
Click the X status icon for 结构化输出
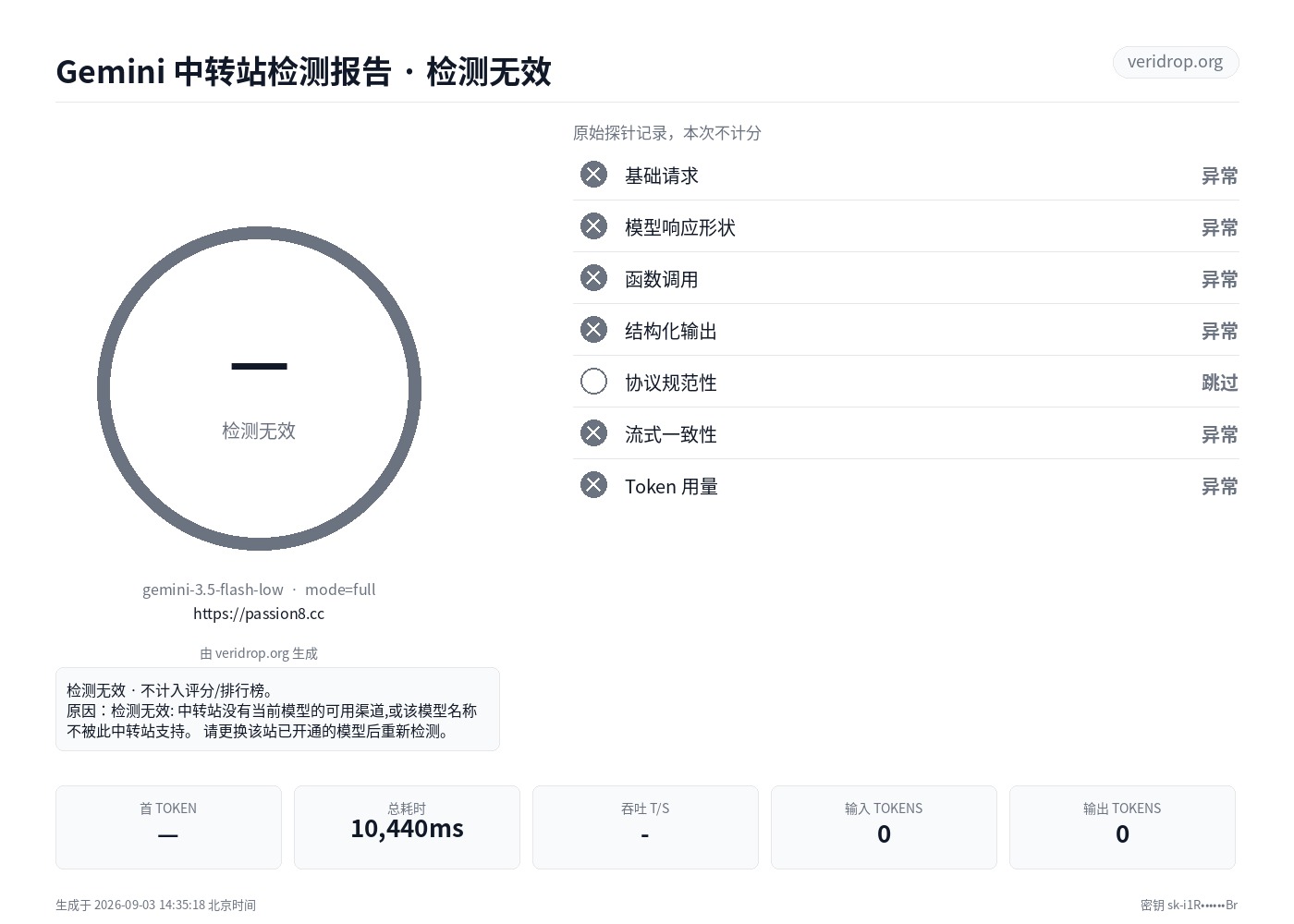[593, 330]
